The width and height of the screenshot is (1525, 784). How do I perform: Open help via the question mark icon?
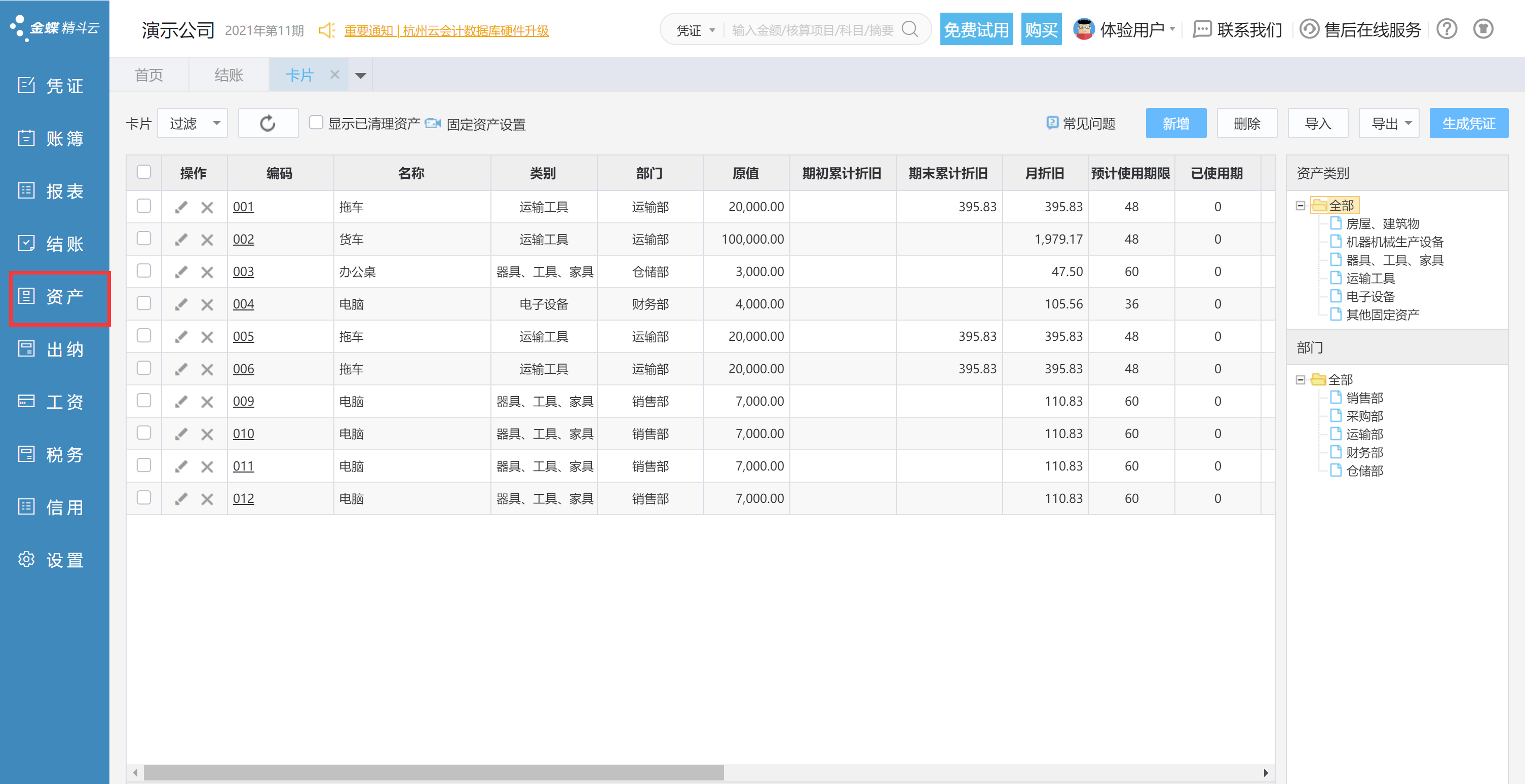coord(1446,29)
